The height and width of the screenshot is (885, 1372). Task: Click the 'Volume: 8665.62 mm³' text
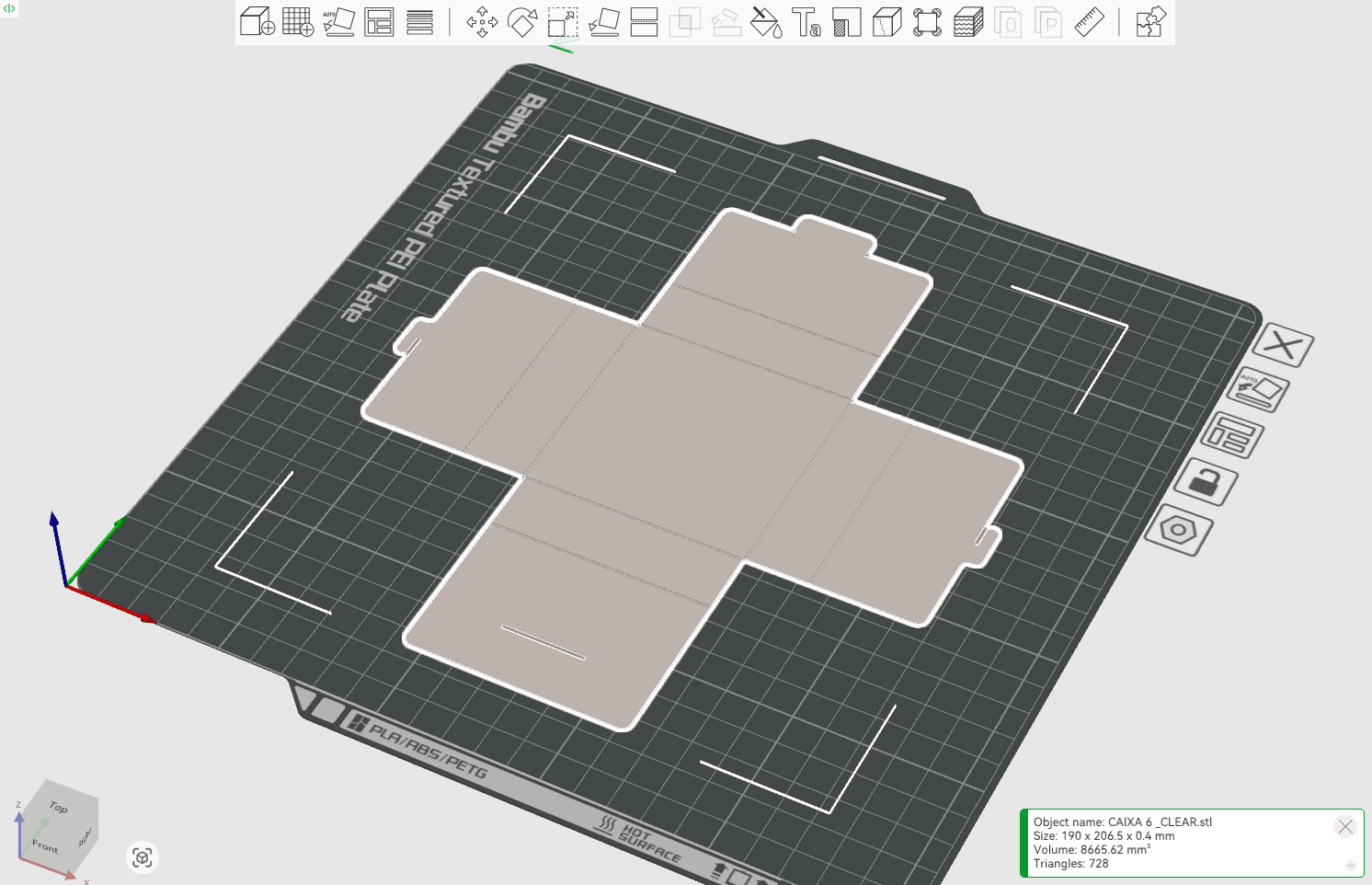point(1092,850)
